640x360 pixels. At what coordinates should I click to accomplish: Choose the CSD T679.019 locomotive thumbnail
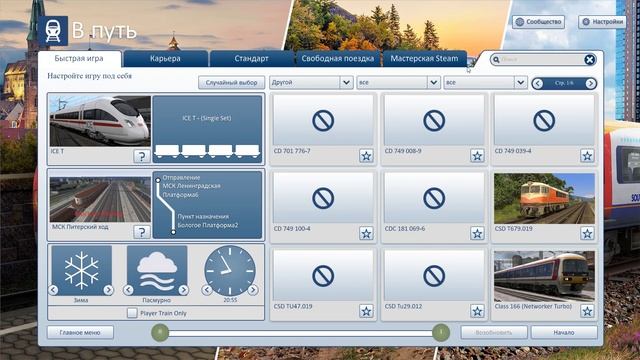[x=544, y=198]
